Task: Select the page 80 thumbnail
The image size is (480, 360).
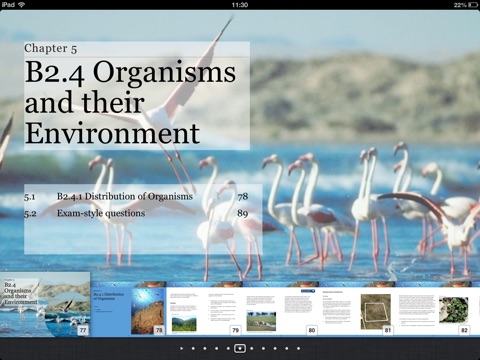Action: coord(281,309)
